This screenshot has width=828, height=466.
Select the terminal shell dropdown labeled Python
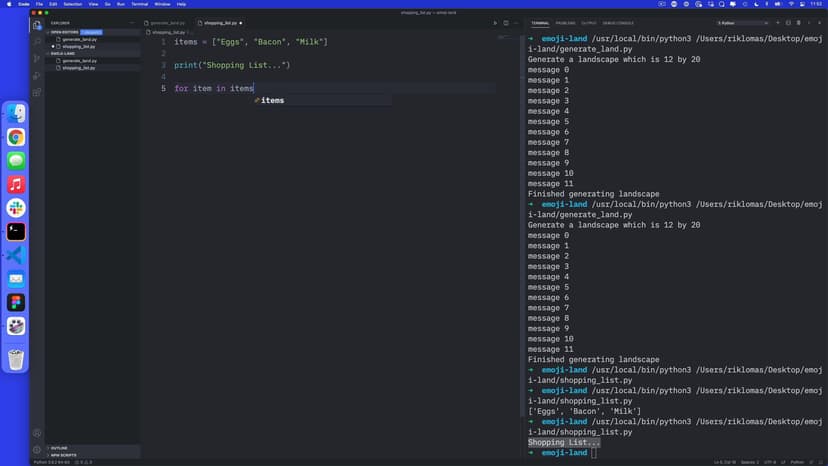coord(742,22)
